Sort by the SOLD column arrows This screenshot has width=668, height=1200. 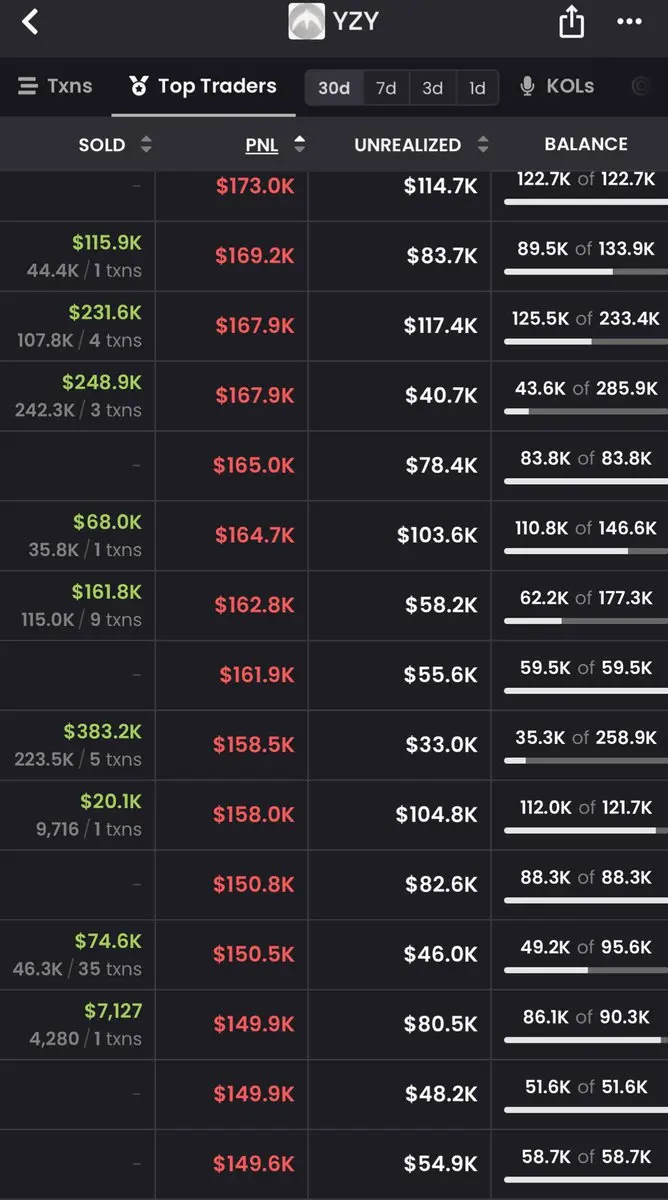point(146,145)
